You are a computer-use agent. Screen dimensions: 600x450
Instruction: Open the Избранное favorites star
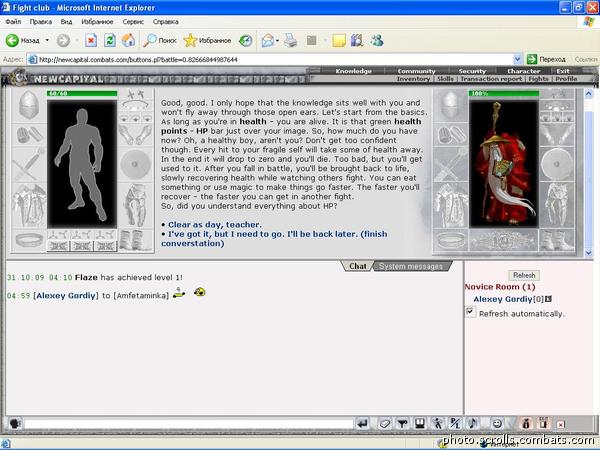click(207, 40)
